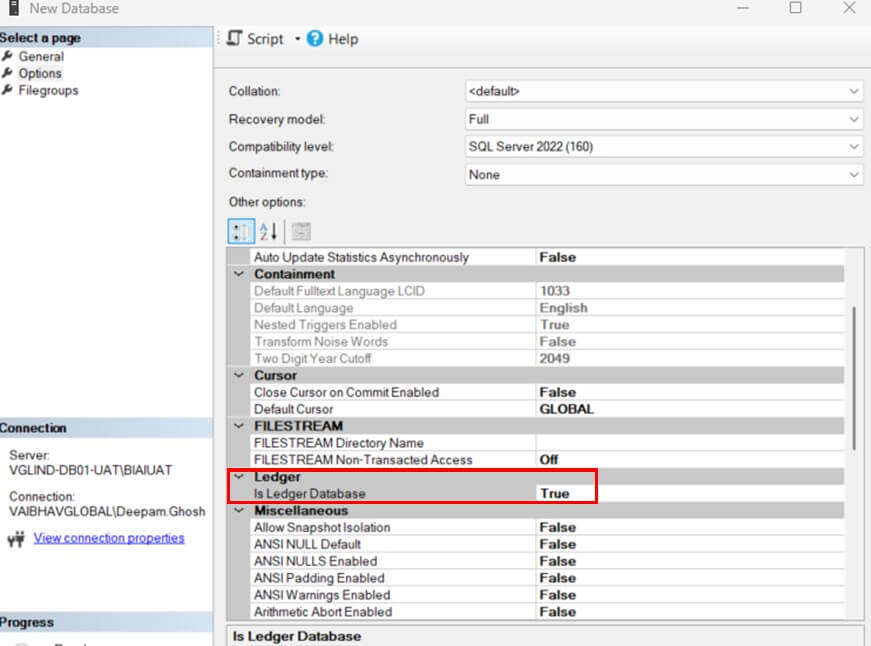Viewport: 871px width, 646px height.
Task: Open the Script dropdown arrow
Action: (297, 39)
